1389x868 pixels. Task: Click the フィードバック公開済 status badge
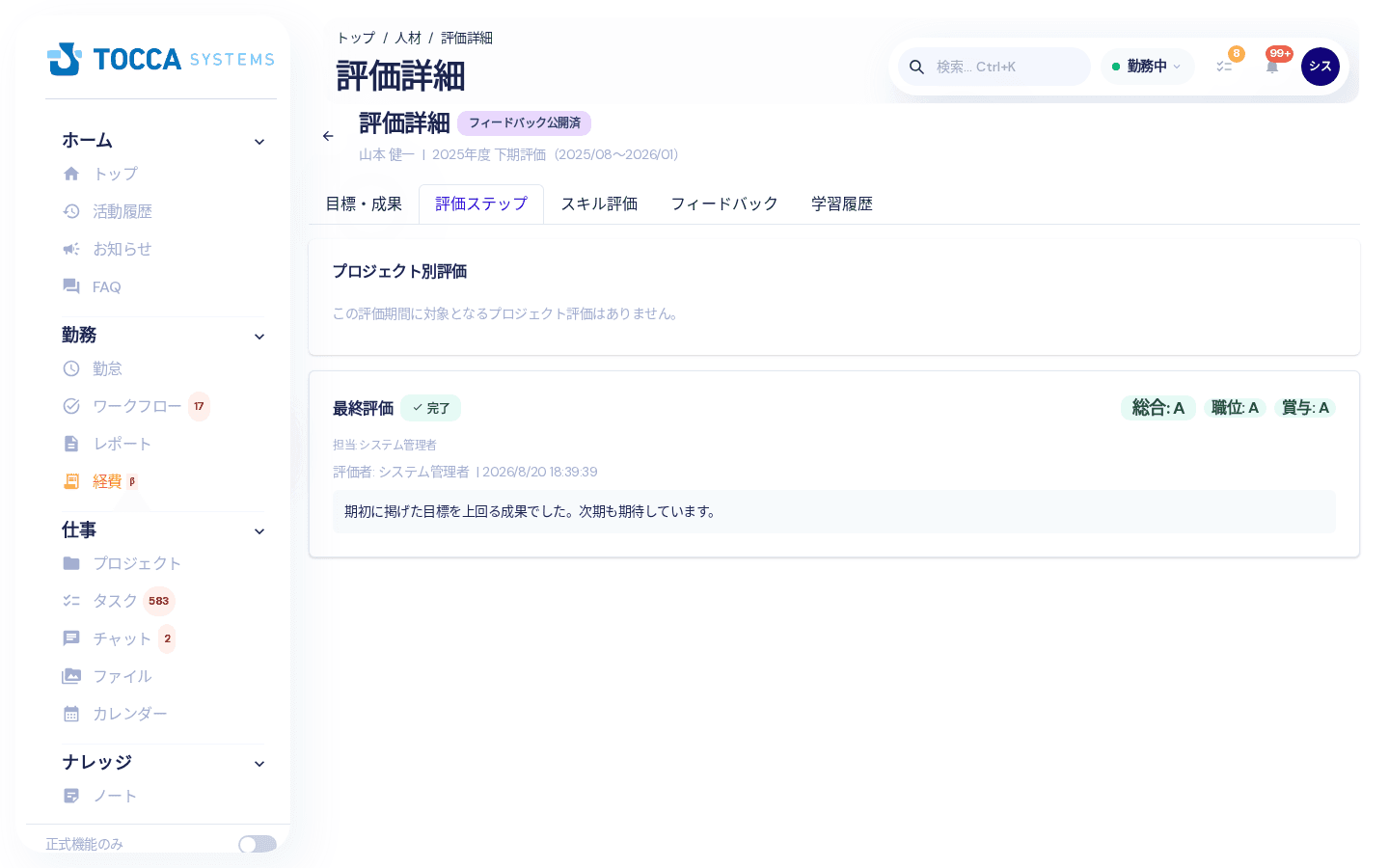tap(524, 123)
